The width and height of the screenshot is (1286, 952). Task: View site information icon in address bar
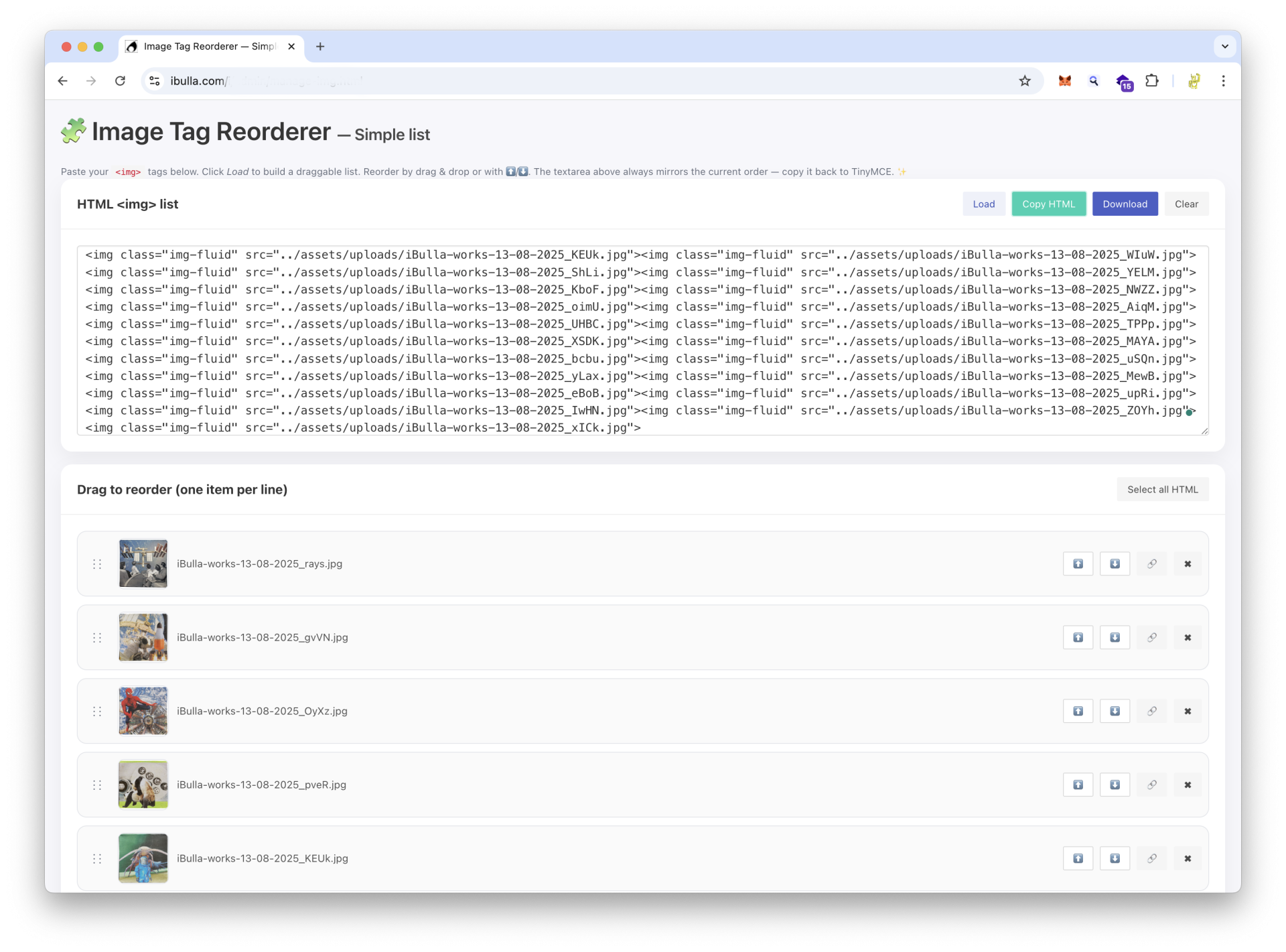[155, 81]
